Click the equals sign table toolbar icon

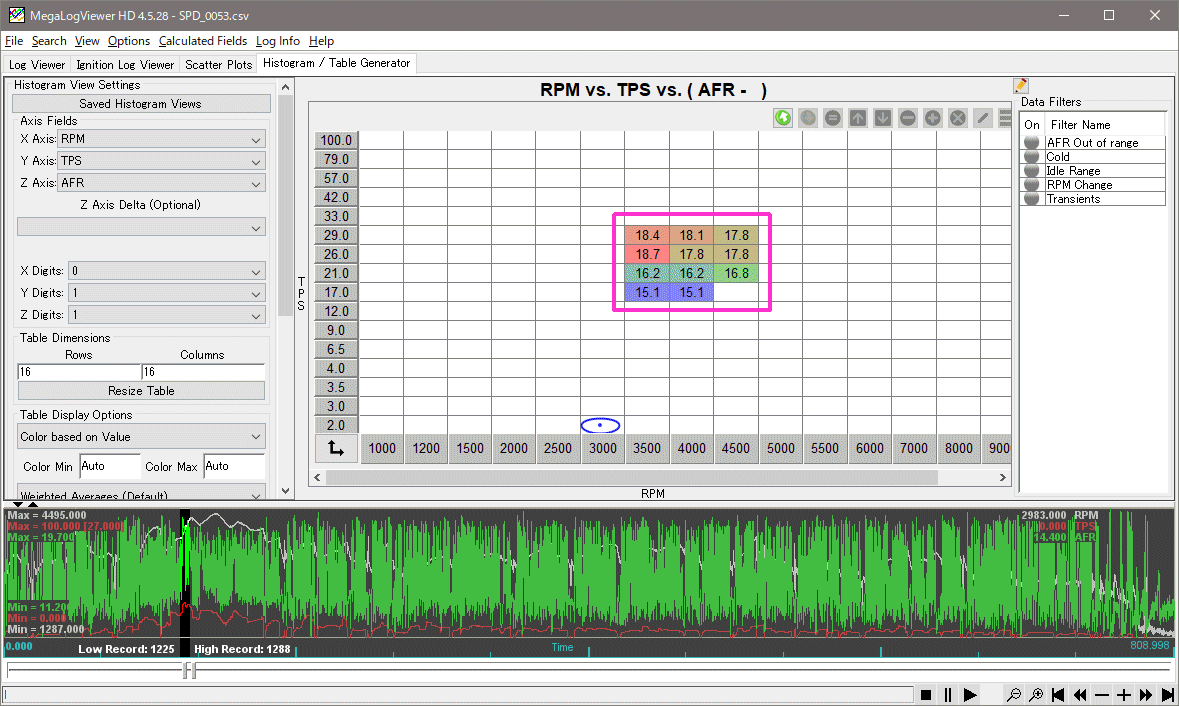833,118
